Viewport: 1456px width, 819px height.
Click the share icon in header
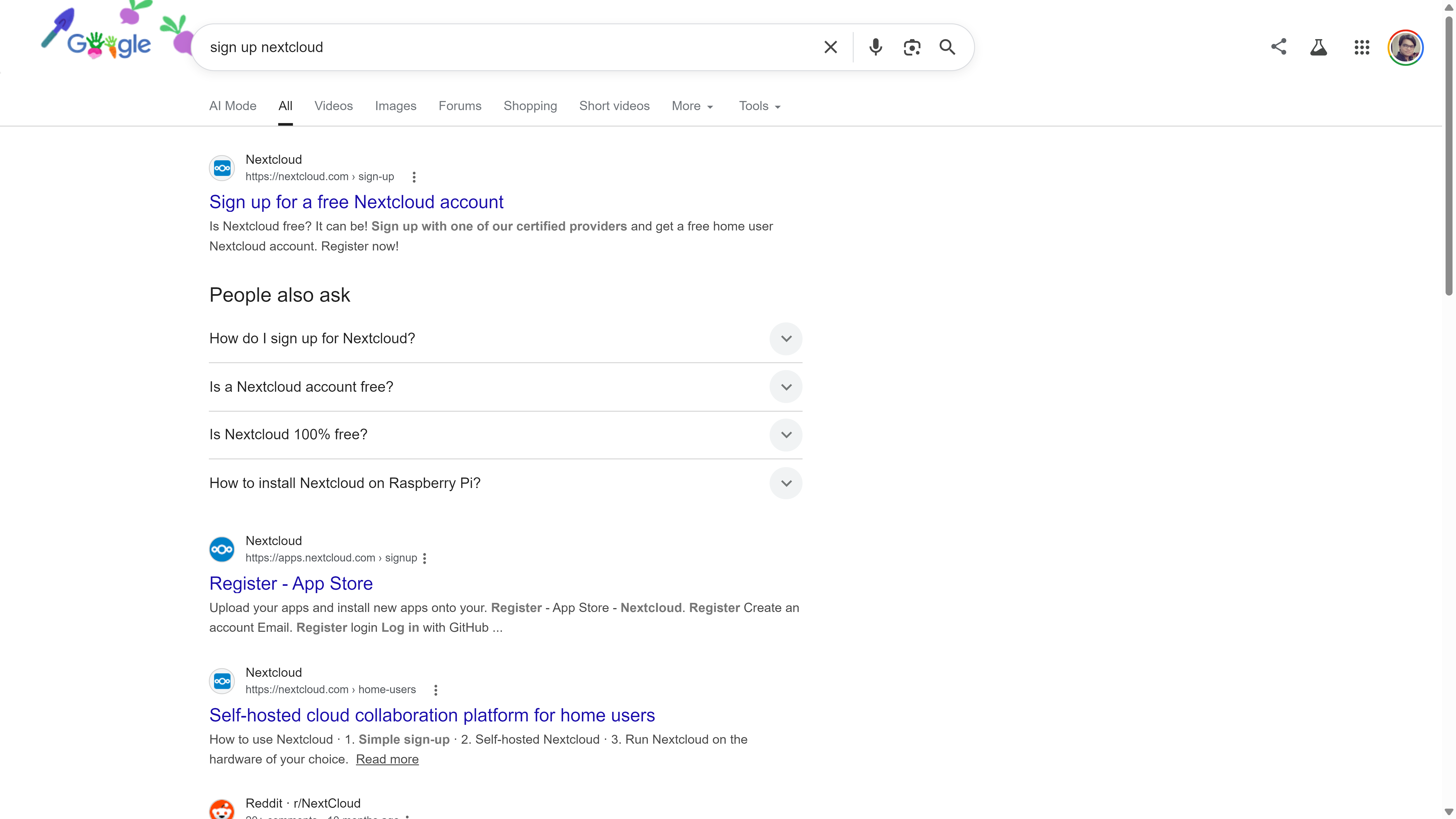pyautogui.click(x=1279, y=47)
